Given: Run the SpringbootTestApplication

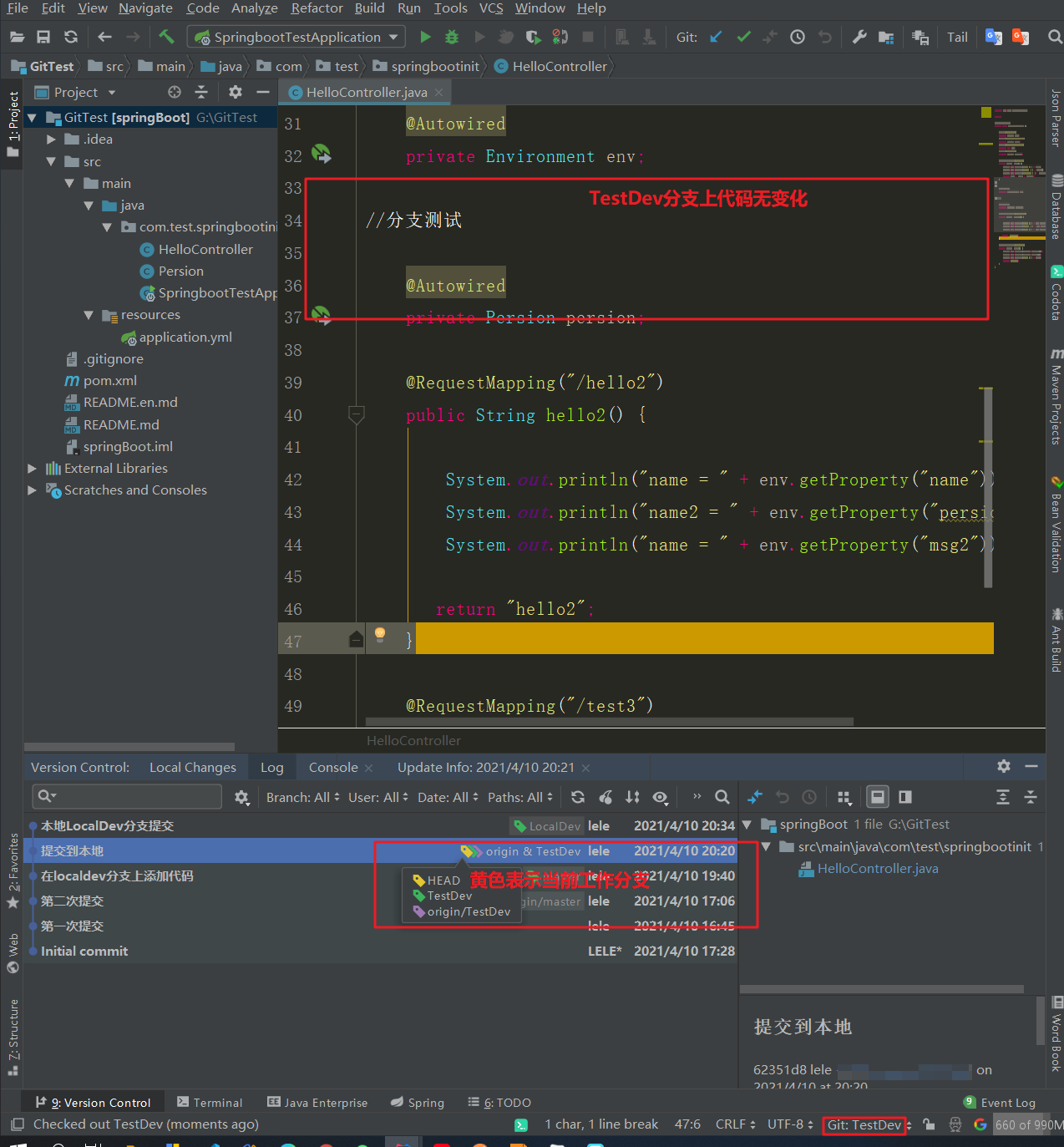Looking at the screenshot, I should 424,37.
